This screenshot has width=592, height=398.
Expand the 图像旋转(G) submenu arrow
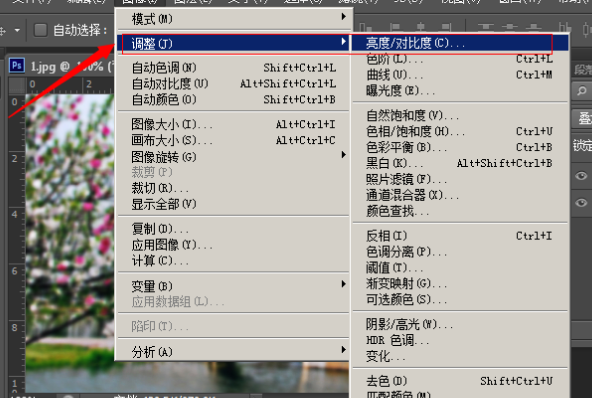343,155
